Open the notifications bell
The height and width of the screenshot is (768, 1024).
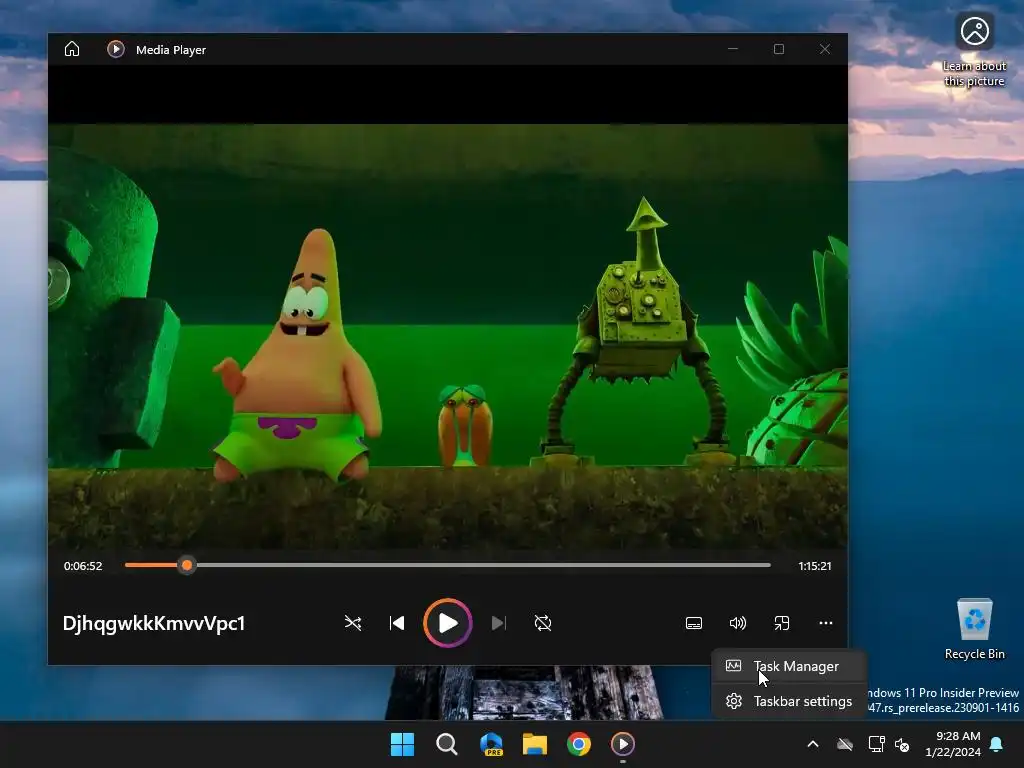tap(997, 744)
